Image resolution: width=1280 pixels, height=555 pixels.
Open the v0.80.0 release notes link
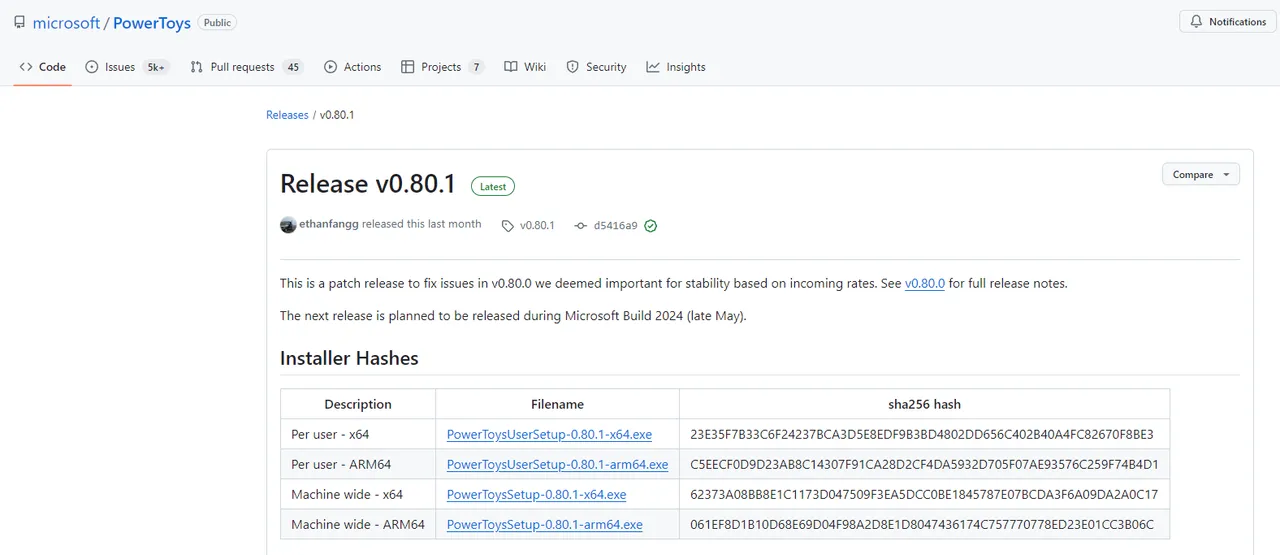(x=925, y=283)
